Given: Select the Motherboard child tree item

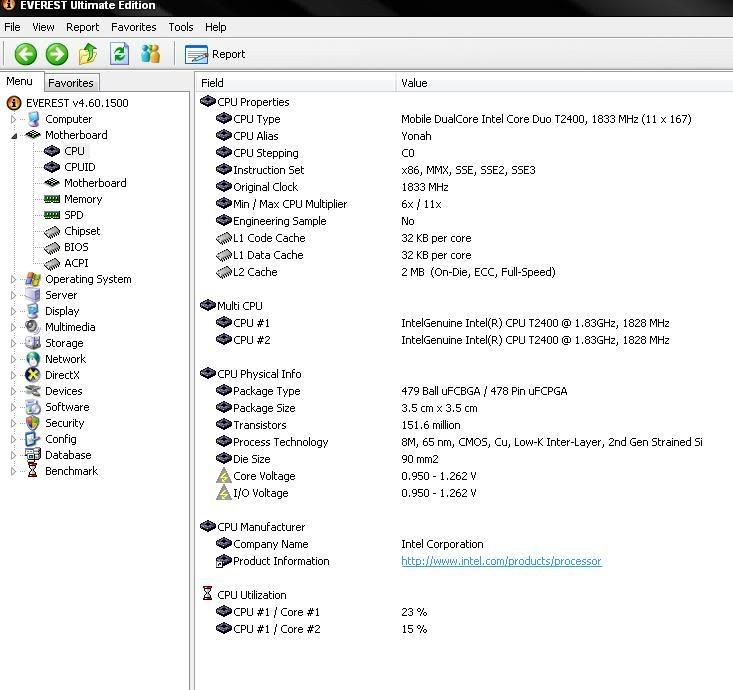Looking at the screenshot, I should (95, 183).
